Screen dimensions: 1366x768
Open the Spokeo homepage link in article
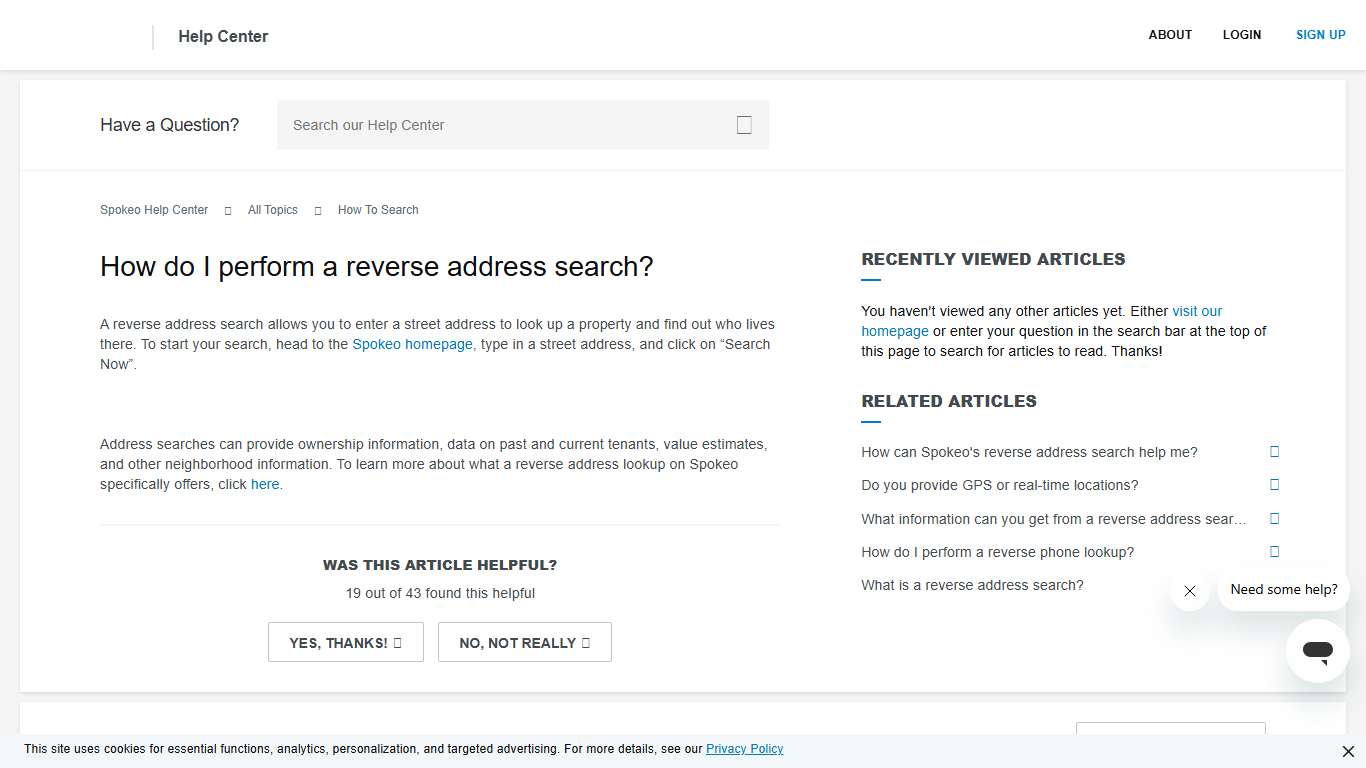coord(412,344)
